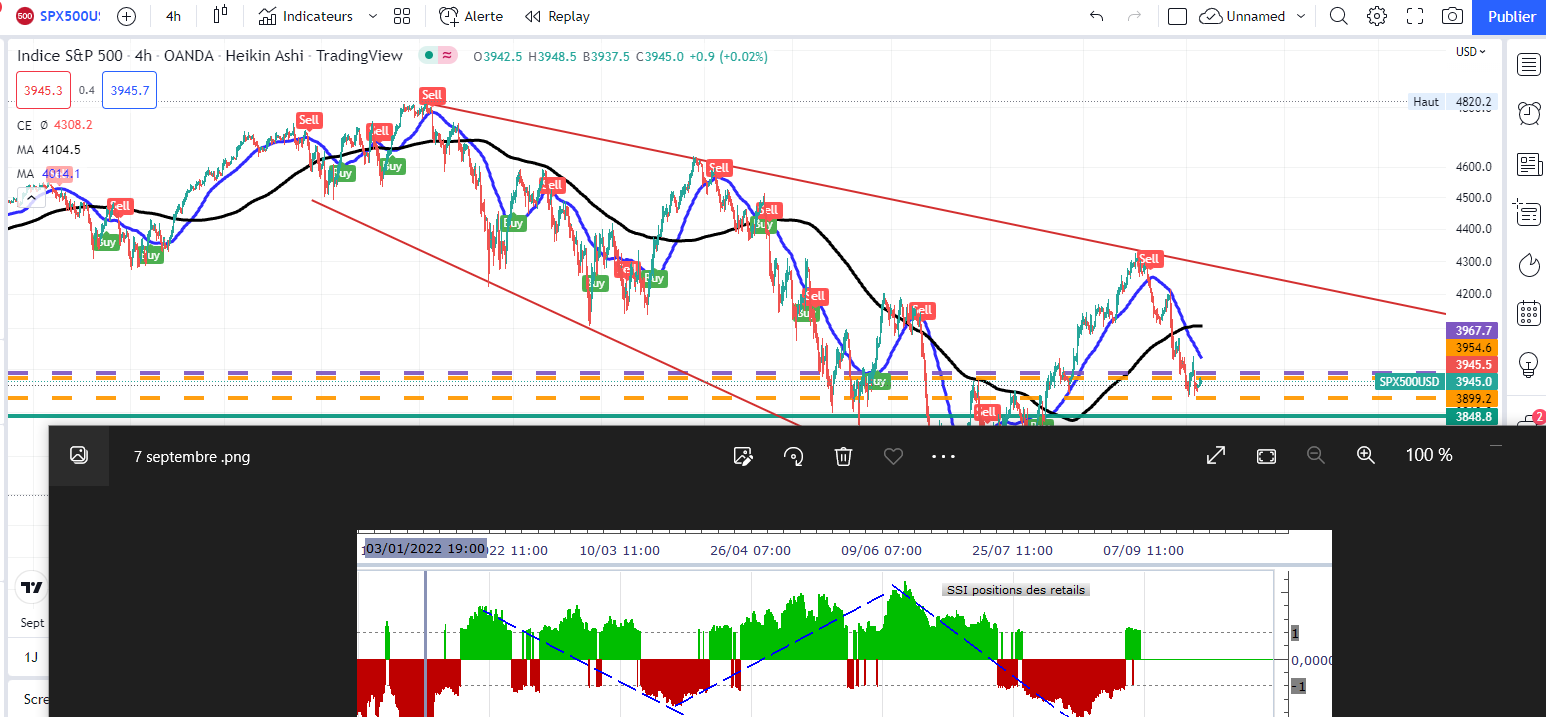
Task: Toggle the market status indicator pill
Action: pos(438,56)
